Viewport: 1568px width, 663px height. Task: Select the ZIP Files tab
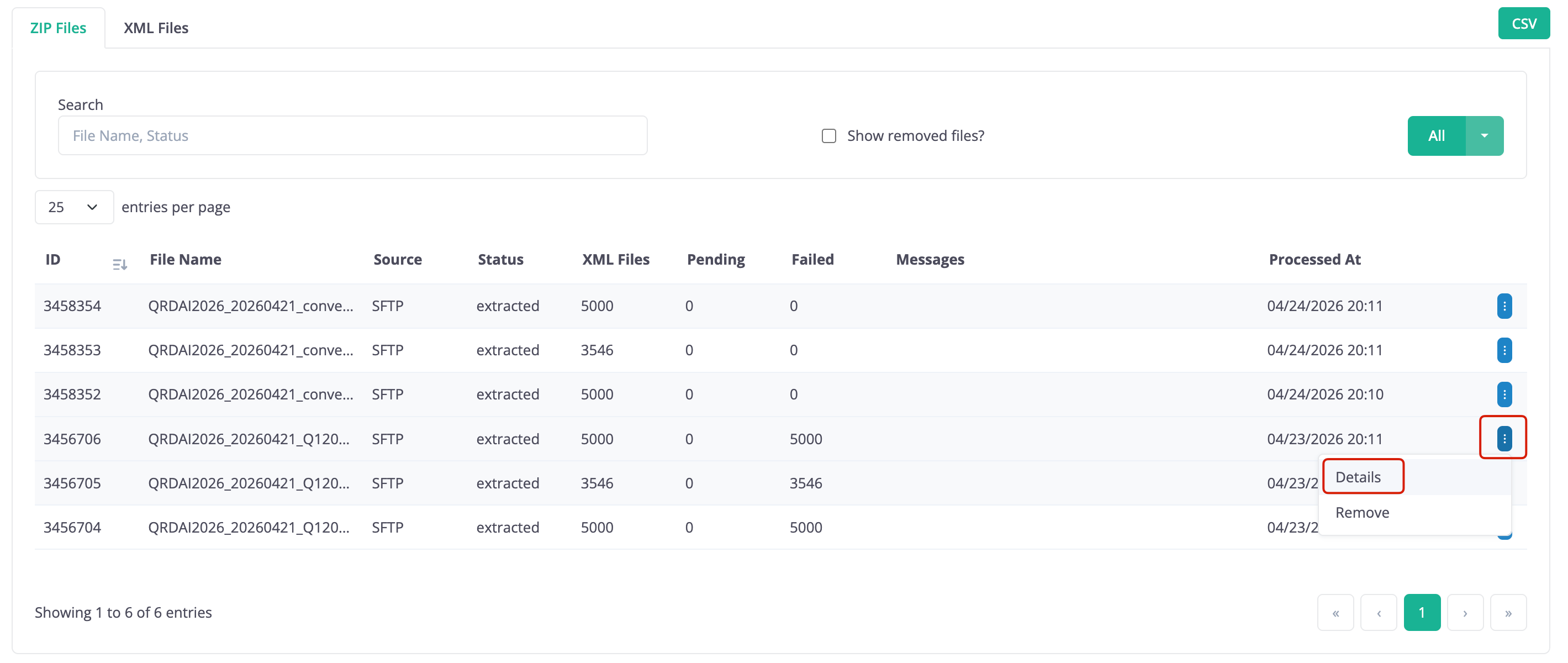59,28
